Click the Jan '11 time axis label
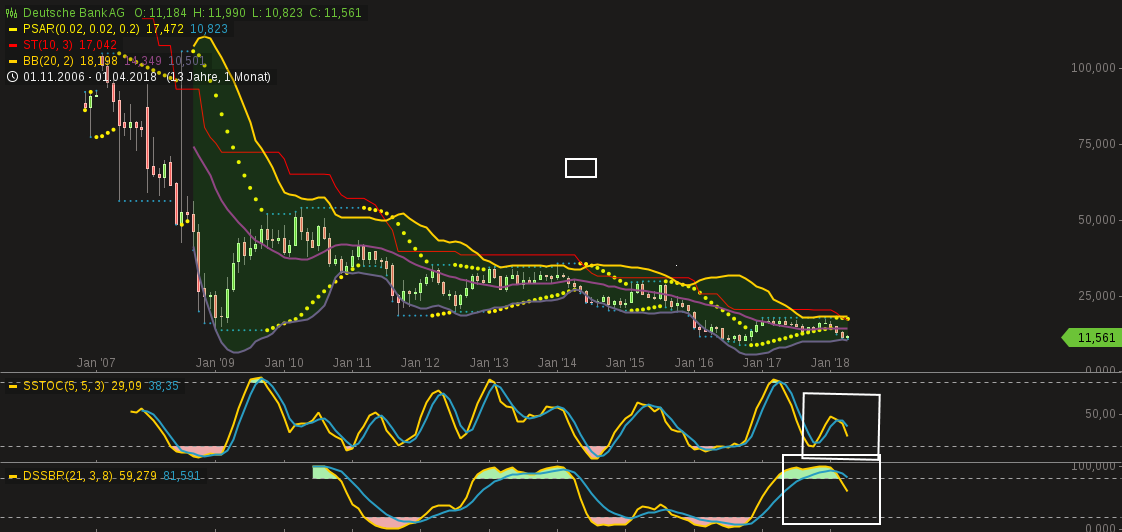Screen dimensions: 1122x532 pyautogui.click(x=353, y=363)
